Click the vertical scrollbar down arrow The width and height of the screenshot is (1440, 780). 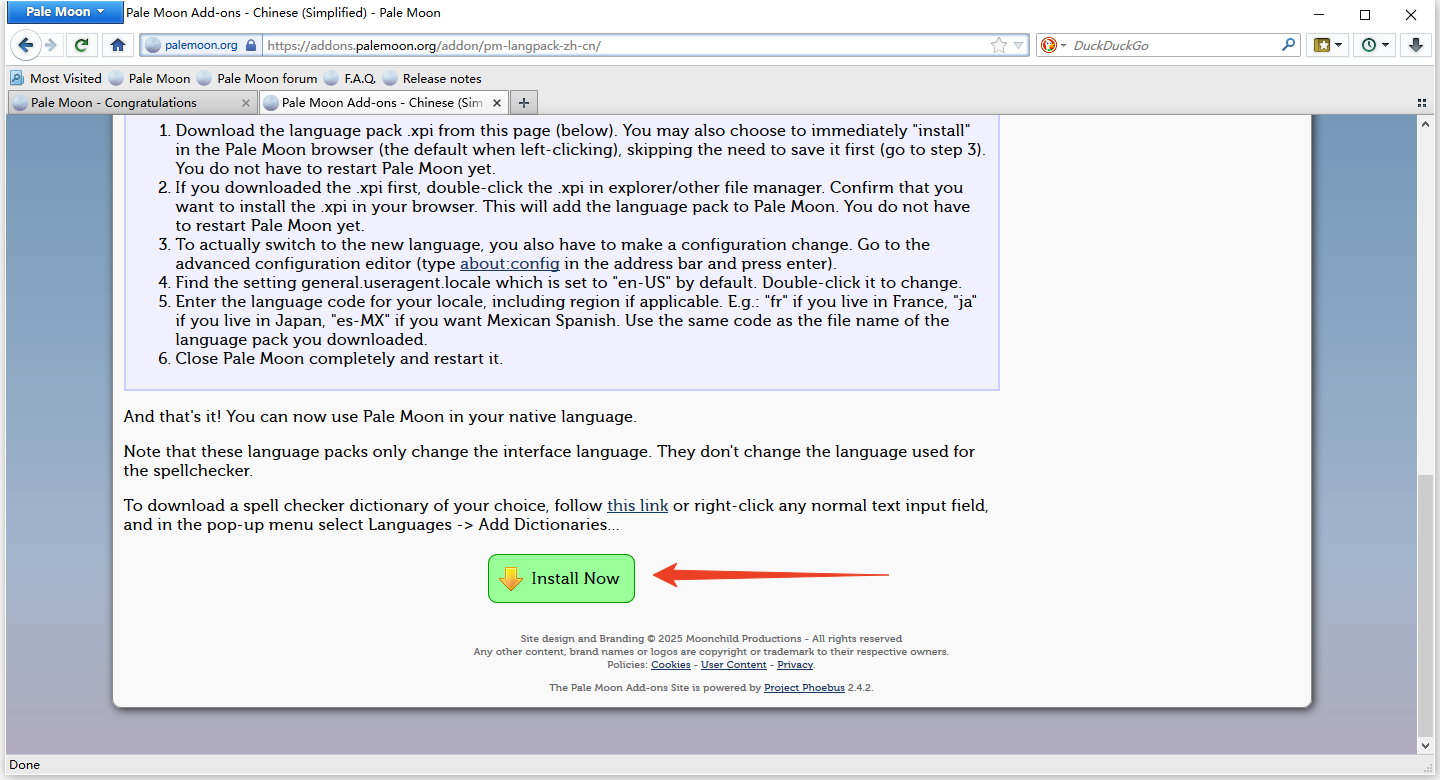(1425, 745)
